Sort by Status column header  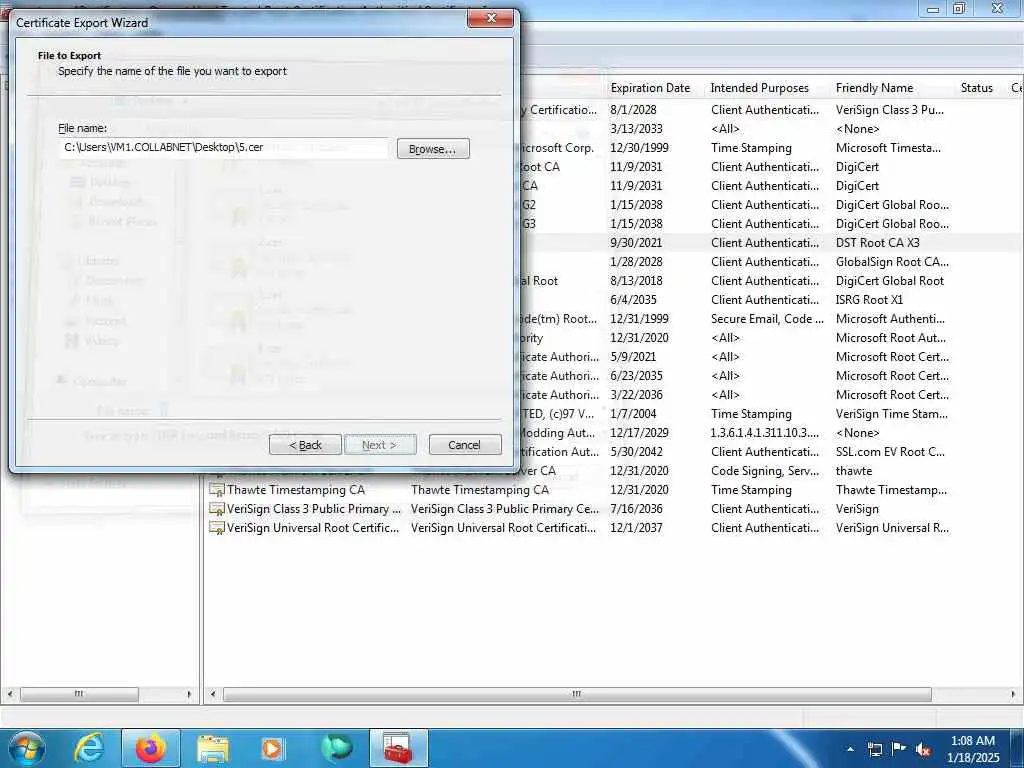pyautogui.click(x=976, y=88)
